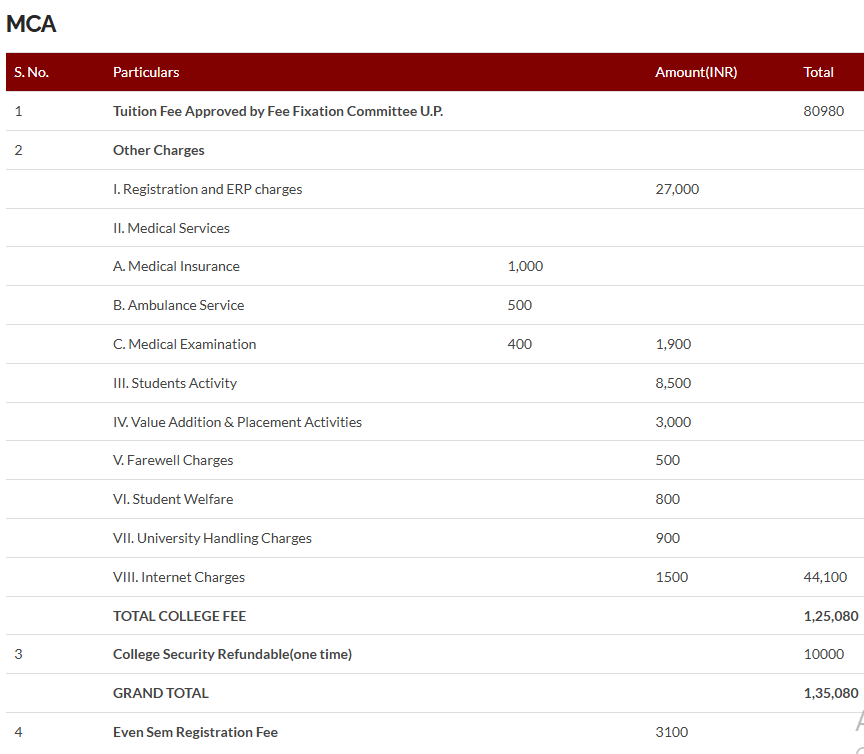Click serial number 2 in the Other Charges row
The image size is (864, 754).
coord(19,150)
